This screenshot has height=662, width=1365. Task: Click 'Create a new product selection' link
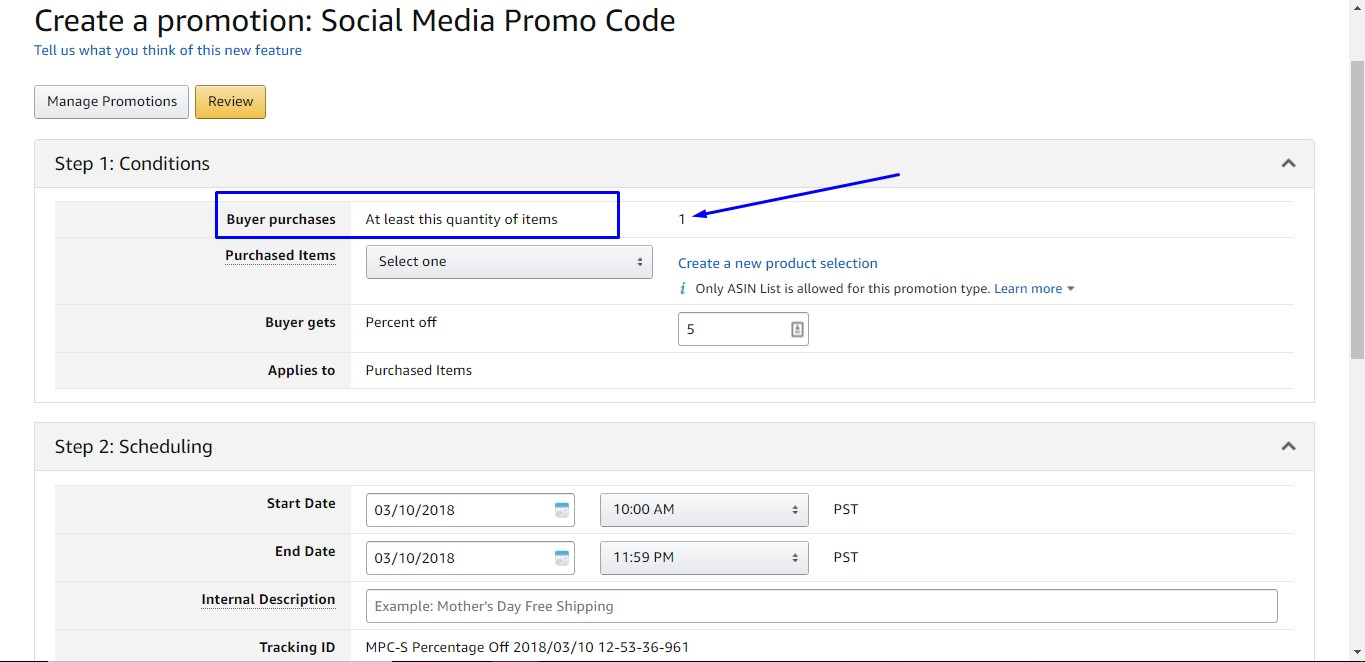point(777,263)
